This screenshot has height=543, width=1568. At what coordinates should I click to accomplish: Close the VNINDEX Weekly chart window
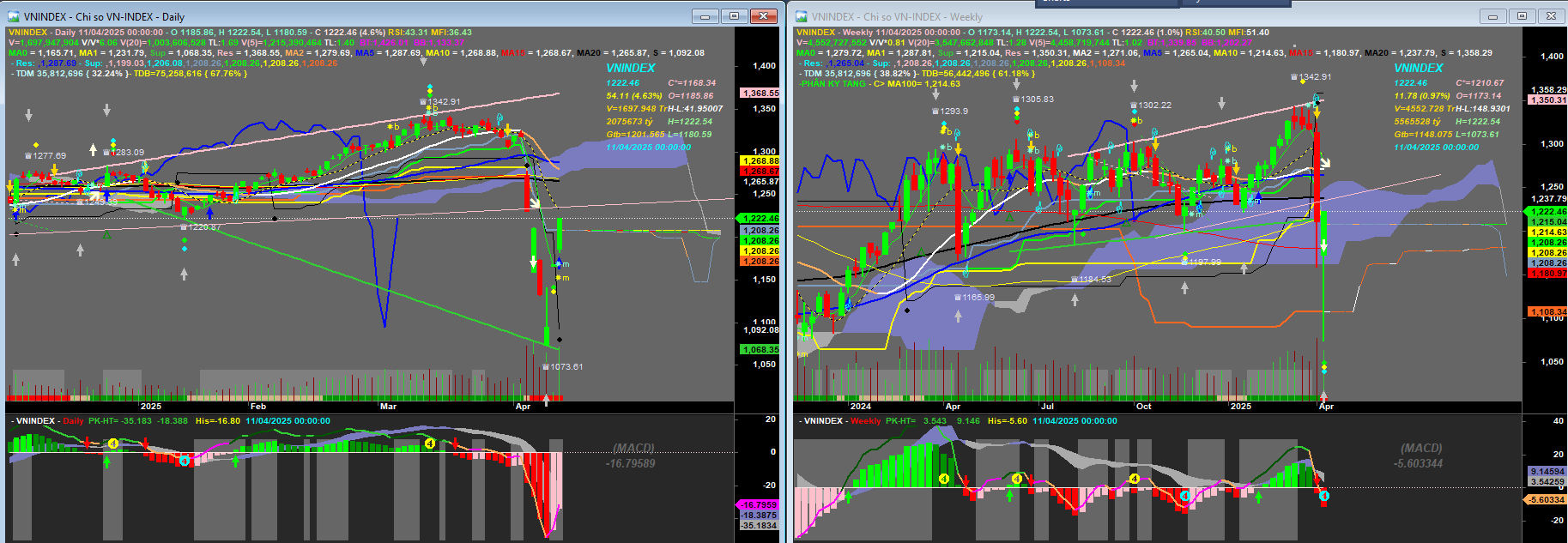[1551, 16]
